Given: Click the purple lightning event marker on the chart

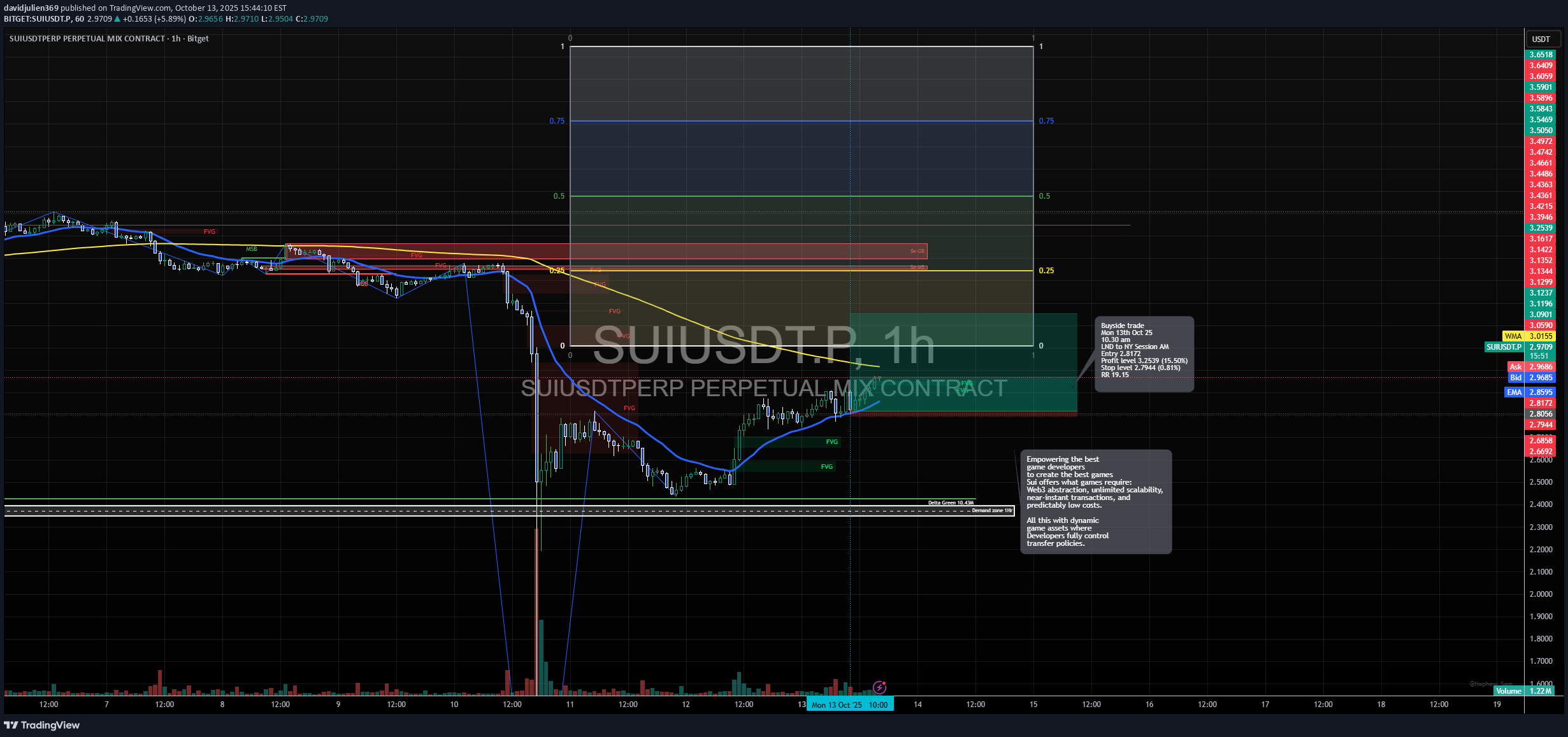Looking at the screenshot, I should [x=881, y=687].
